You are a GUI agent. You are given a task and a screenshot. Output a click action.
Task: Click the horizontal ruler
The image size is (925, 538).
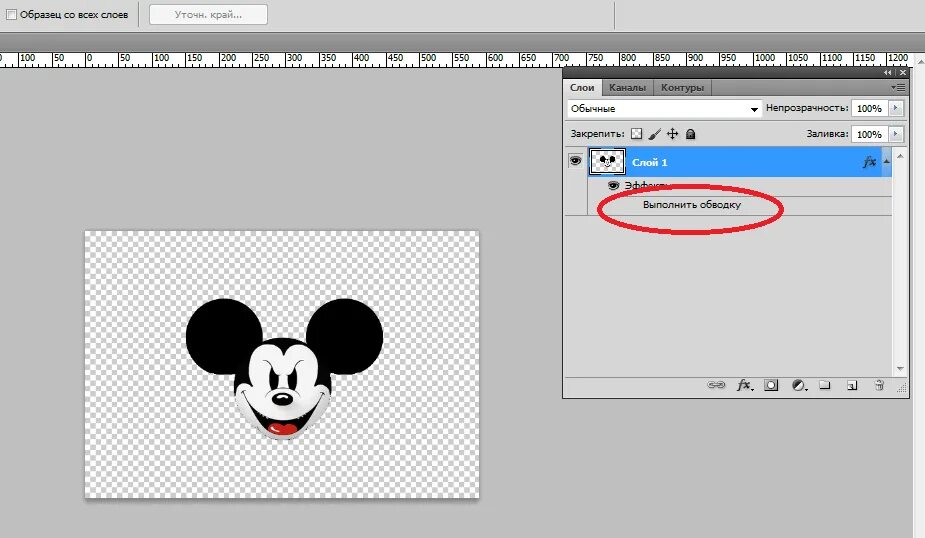point(455,59)
